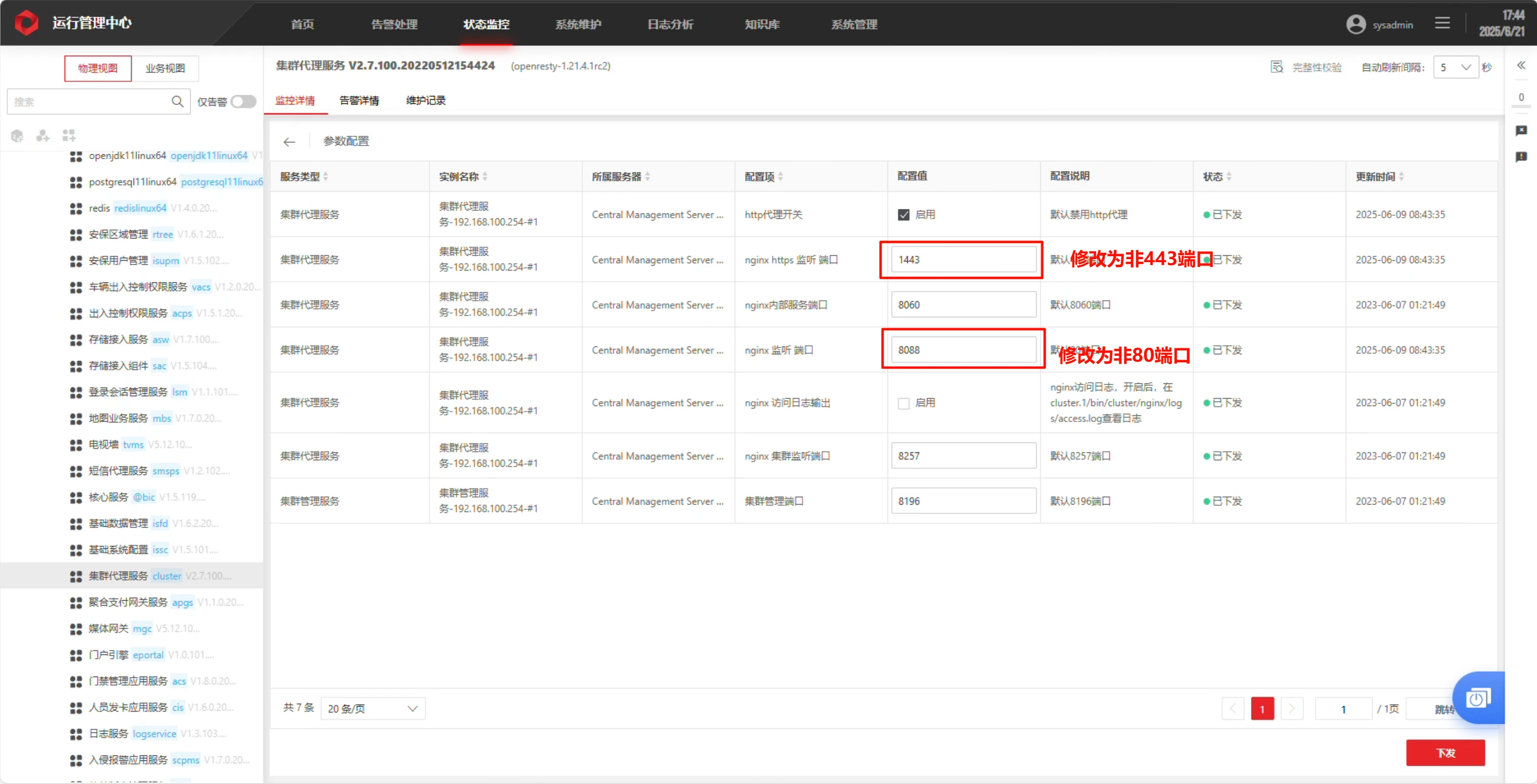
Task: Select the 状态监控 menu
Action: click(486, 25)
